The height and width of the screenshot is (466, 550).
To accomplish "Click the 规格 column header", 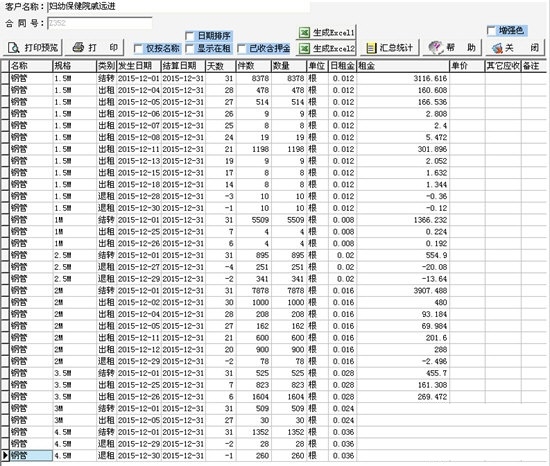I will point(74,66).
